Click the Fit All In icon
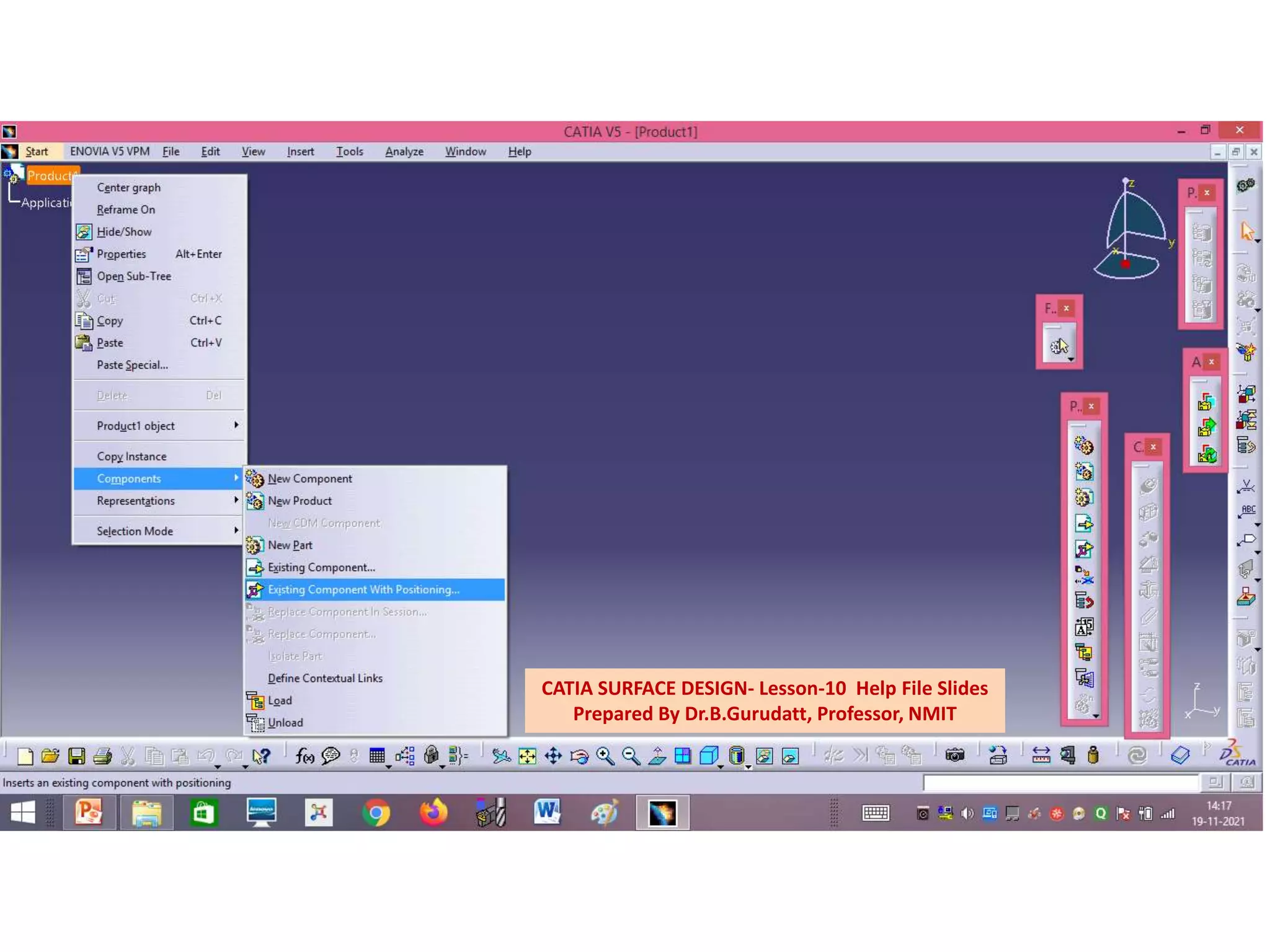 coord(527,756)
